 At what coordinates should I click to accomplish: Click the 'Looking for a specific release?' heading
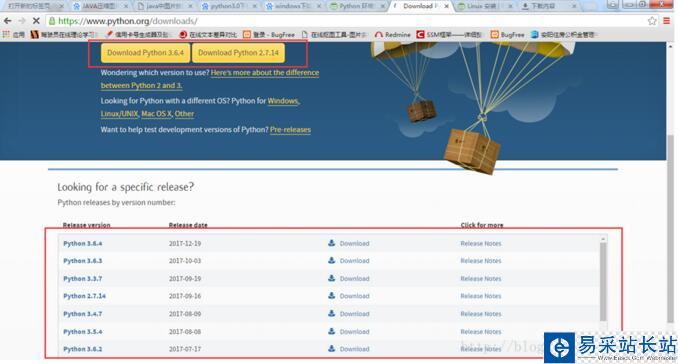pos(126,187)
